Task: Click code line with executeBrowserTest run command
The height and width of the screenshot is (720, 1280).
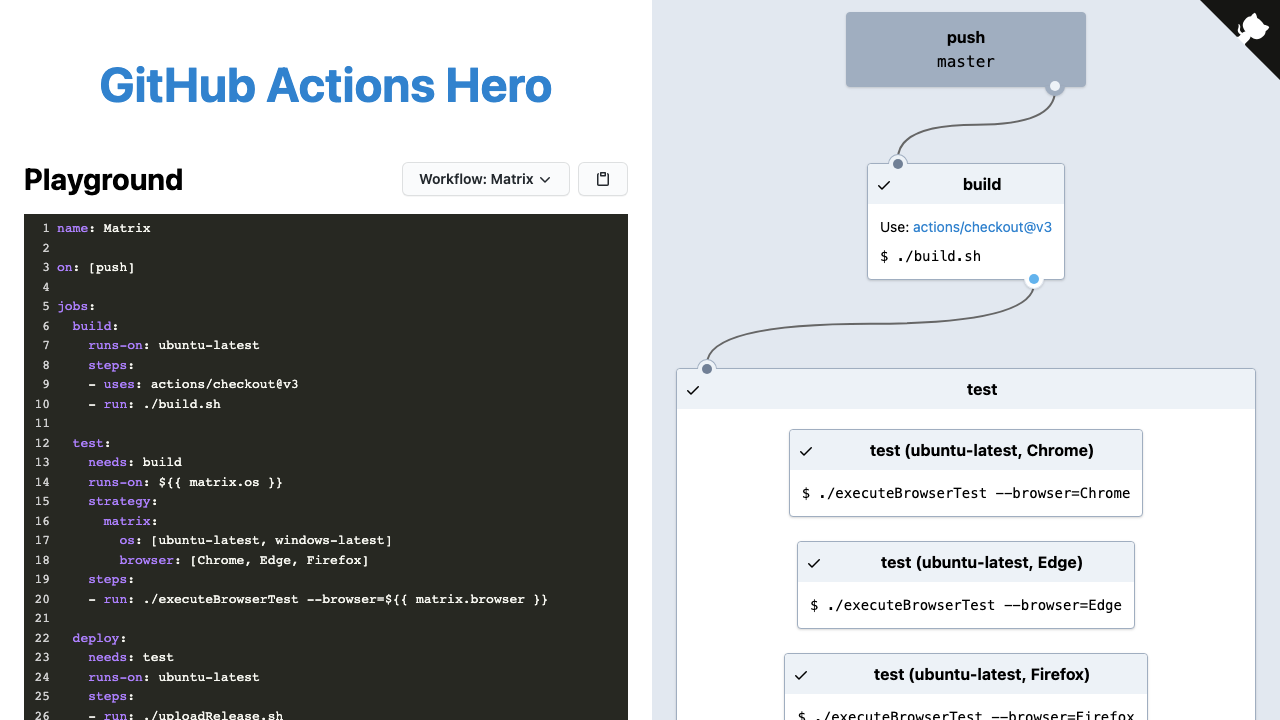Action: (318, 599)
